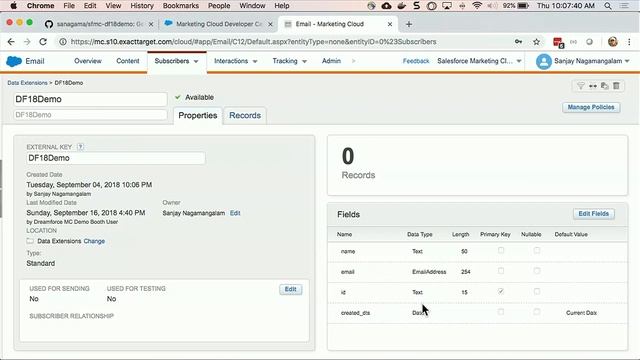Click the DF18Demo description input field
640x360 pixels.
[x=90, y=115]
